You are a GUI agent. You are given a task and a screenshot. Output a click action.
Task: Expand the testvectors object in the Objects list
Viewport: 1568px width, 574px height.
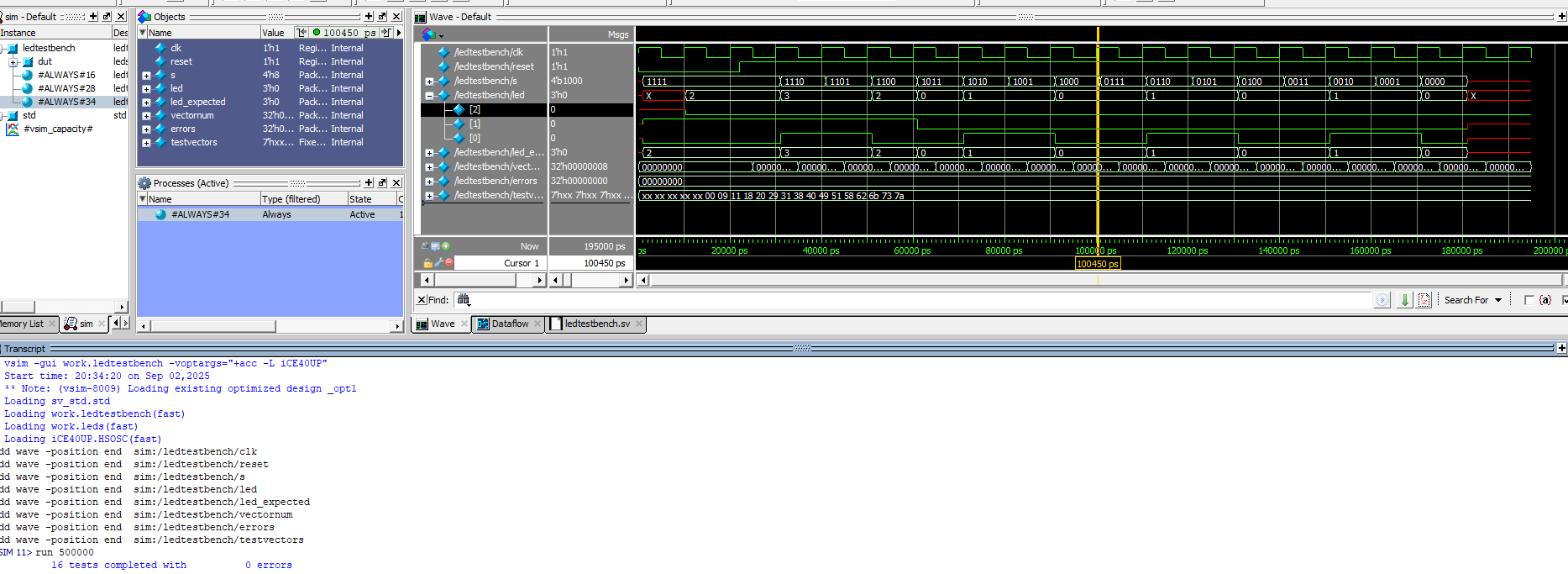(x=146, y=143)
